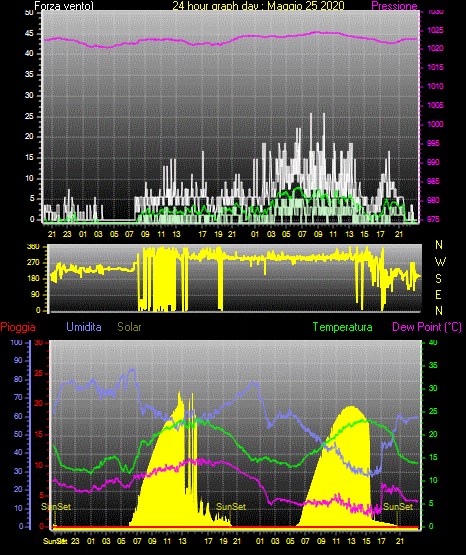Viewport: 466px width, 555px height.
Task: Click the 1010 pressure axis value
Action: pyautogui.click(x=435, y=86)
